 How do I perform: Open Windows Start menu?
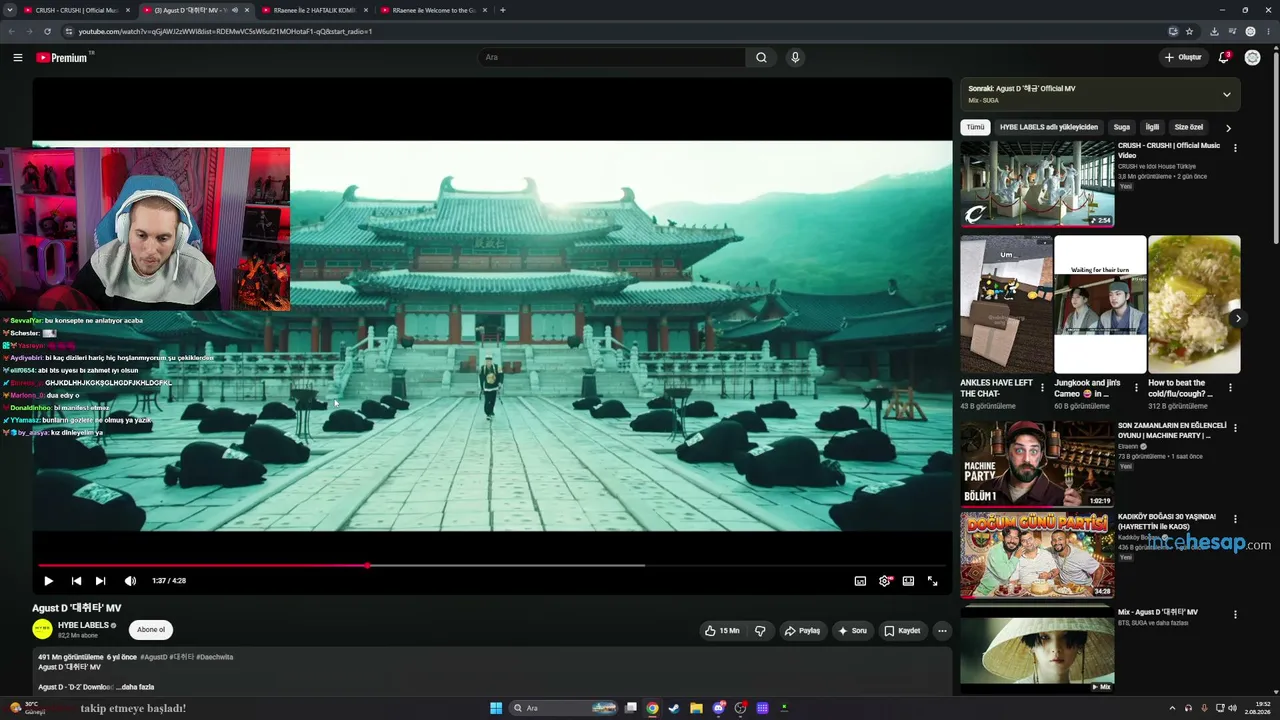(496, 708)
